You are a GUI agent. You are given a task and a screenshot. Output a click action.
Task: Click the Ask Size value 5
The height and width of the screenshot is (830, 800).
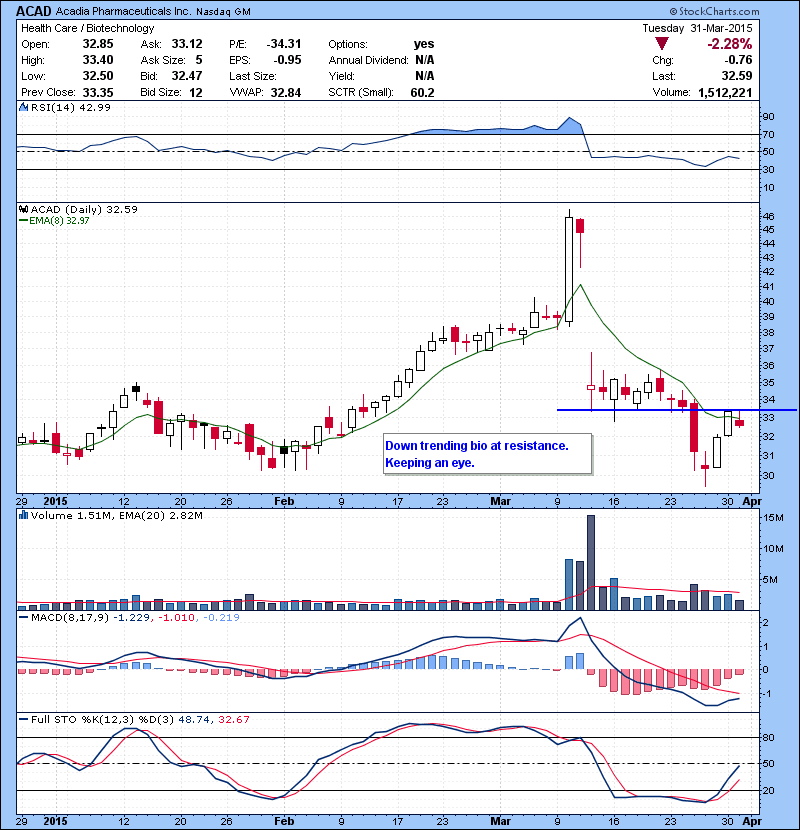click(199, 60)
